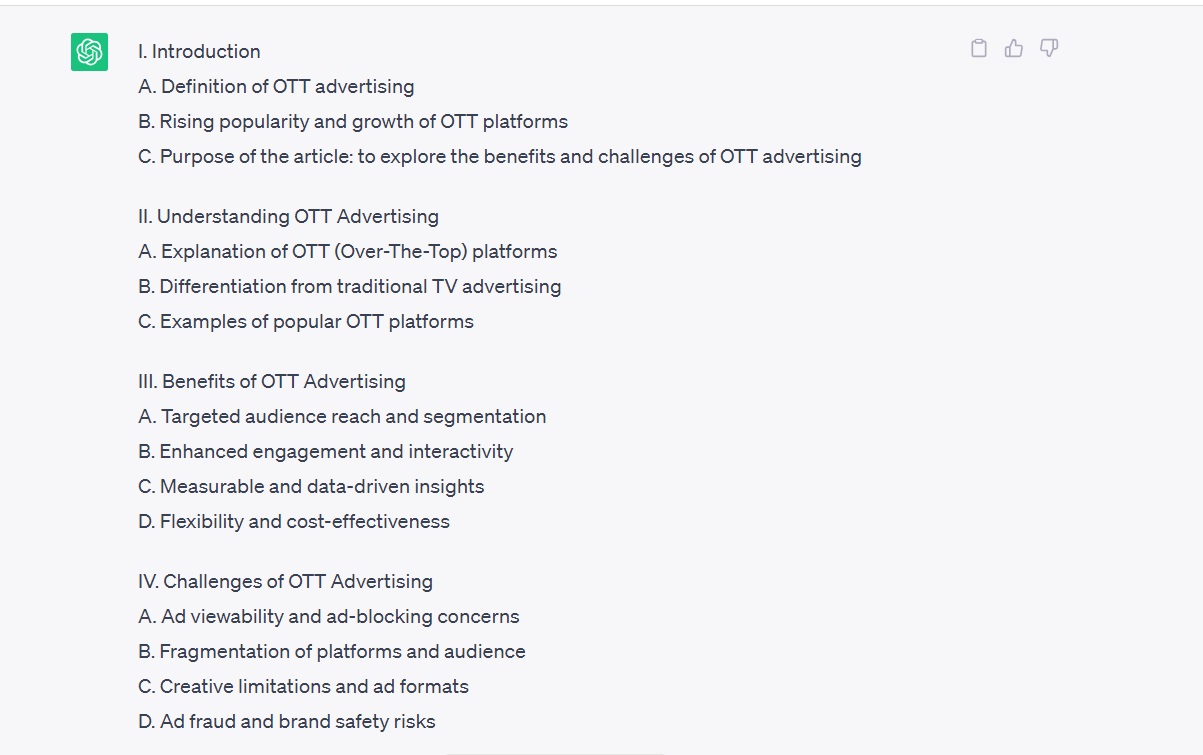
Task: Click the green ChatGPT avatar icon
Action: pyautogui.click(x=89, y=52)
